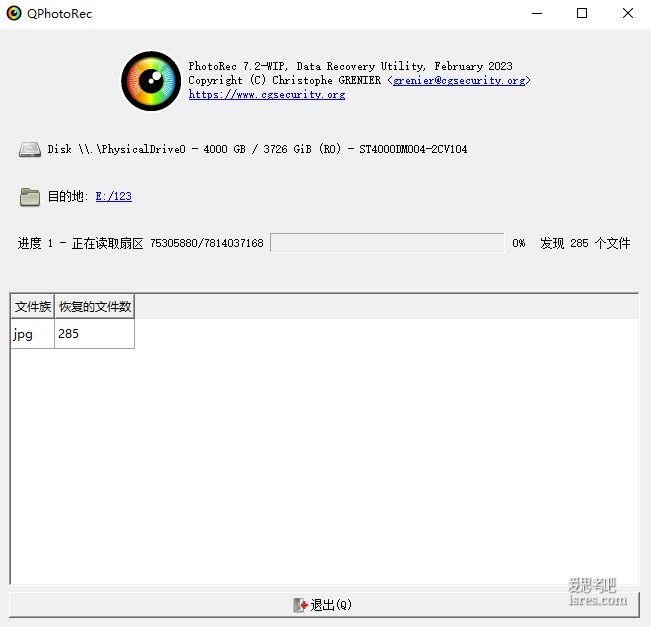
Task: Click the 0% progress percentage label
Action: (x=519, y=243)
